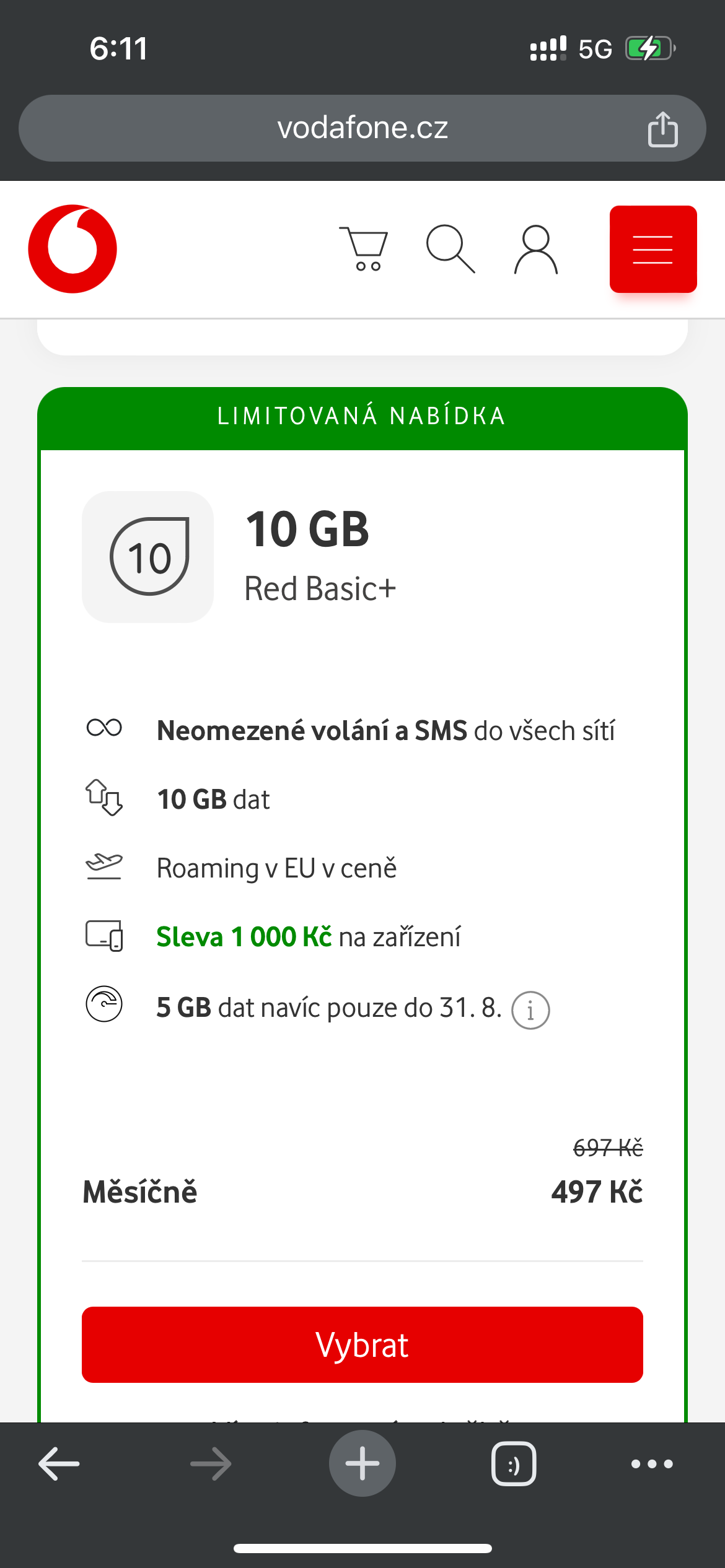Tap the roaming airplane icon
This screenshot has height=1568, width=725.
[104, 866]
